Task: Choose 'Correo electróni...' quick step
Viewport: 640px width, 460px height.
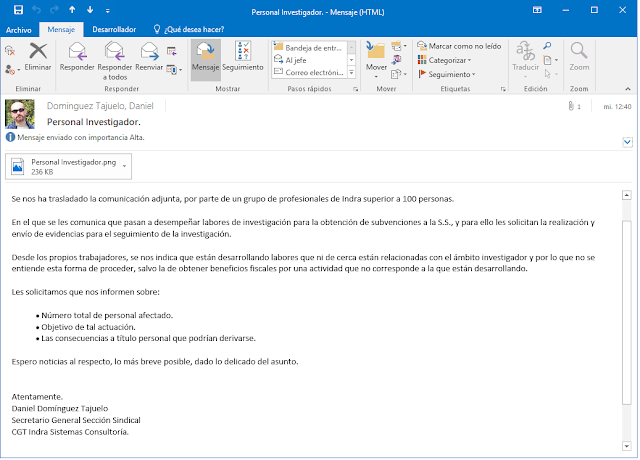Action: (309, 72)
